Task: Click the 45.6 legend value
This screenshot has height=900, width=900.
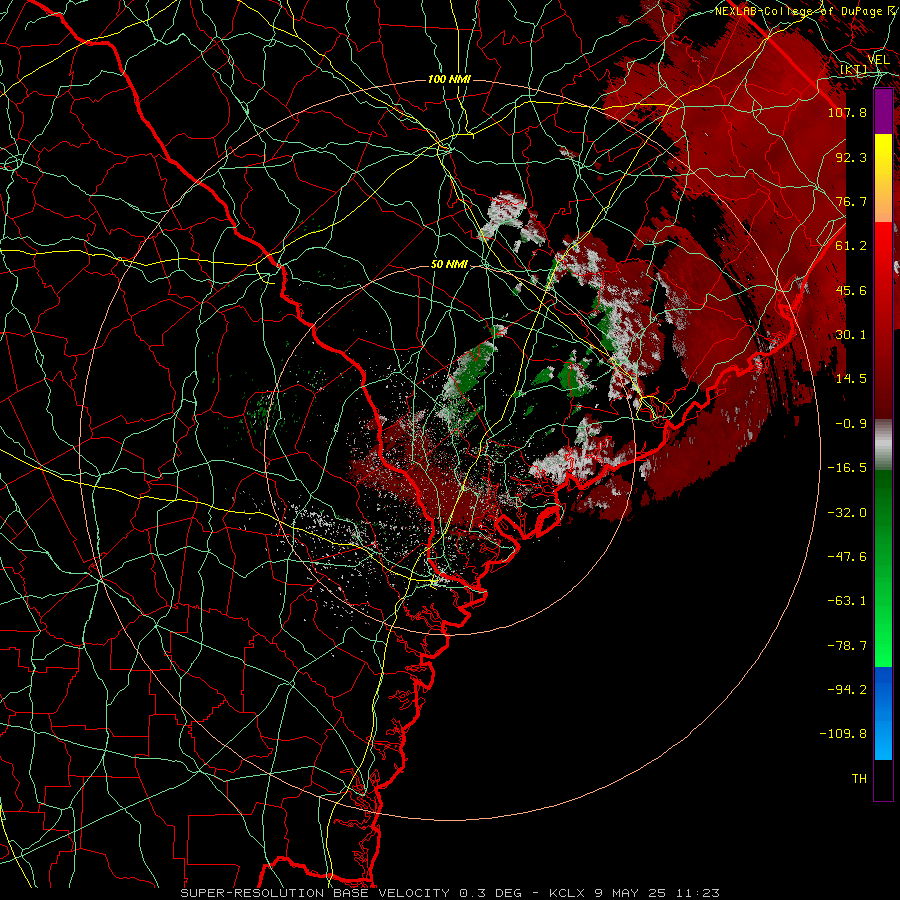Action: (x=851, y=290)
